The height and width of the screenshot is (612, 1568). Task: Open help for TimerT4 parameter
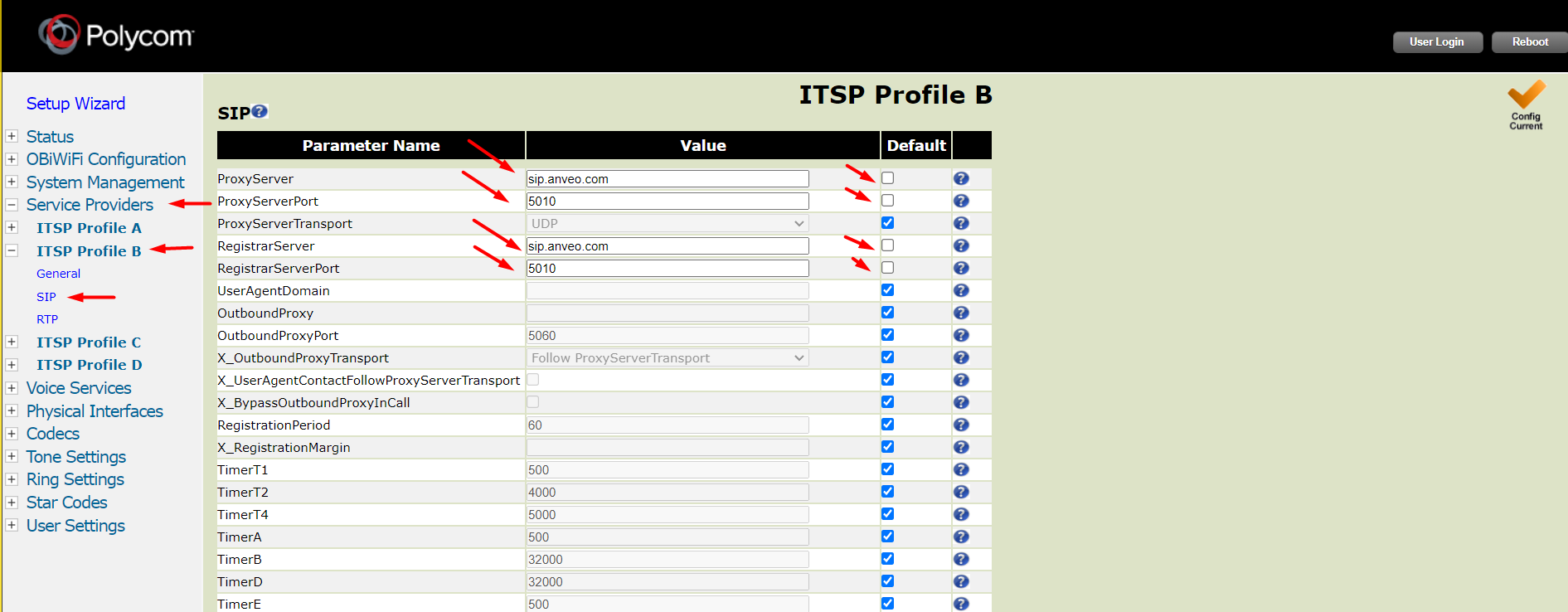[961, 514]
